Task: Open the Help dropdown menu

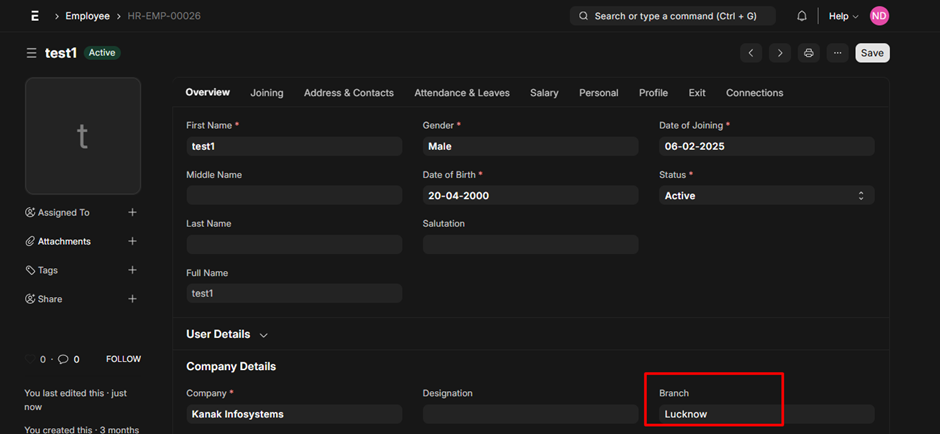Action: click(843, 16)
